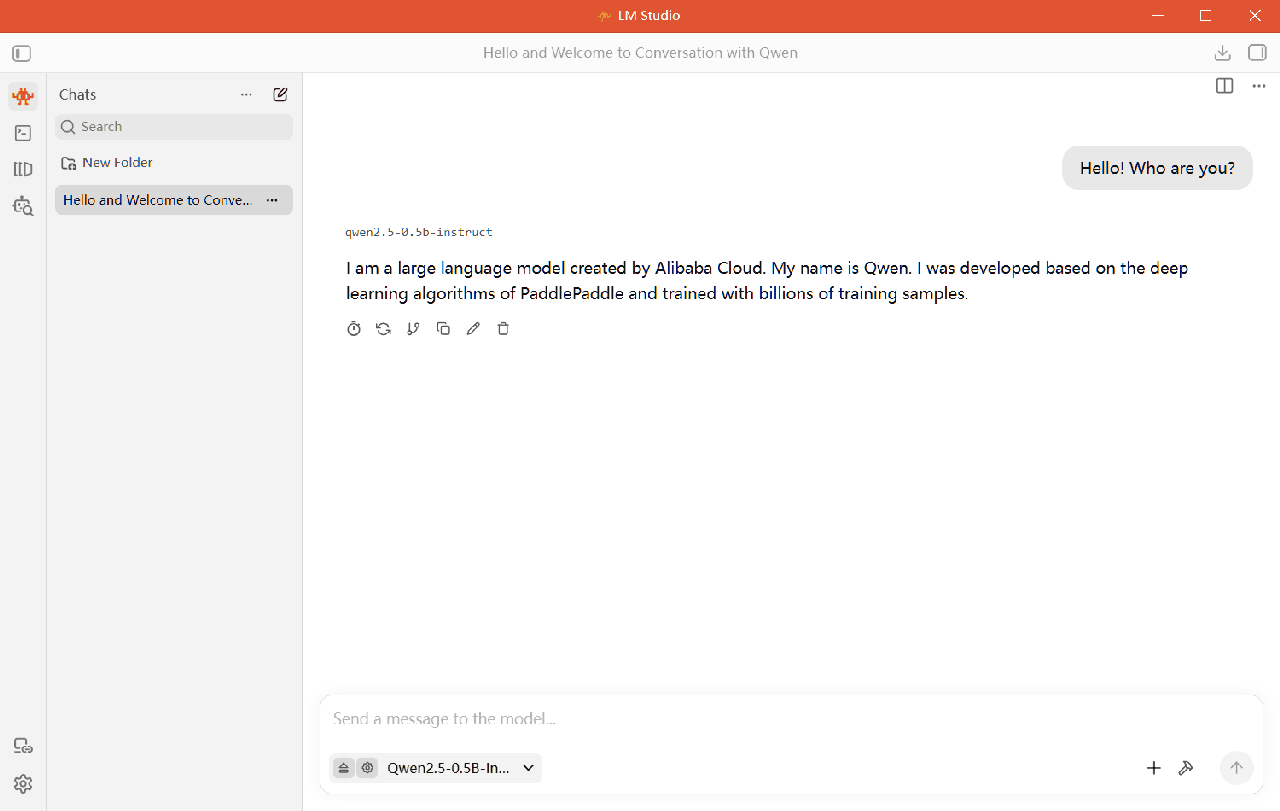The height and width of the screenshot is (811, 1280).
Task: Open the hammer tools icon in input bar
Action: [x=1186, y=768]
